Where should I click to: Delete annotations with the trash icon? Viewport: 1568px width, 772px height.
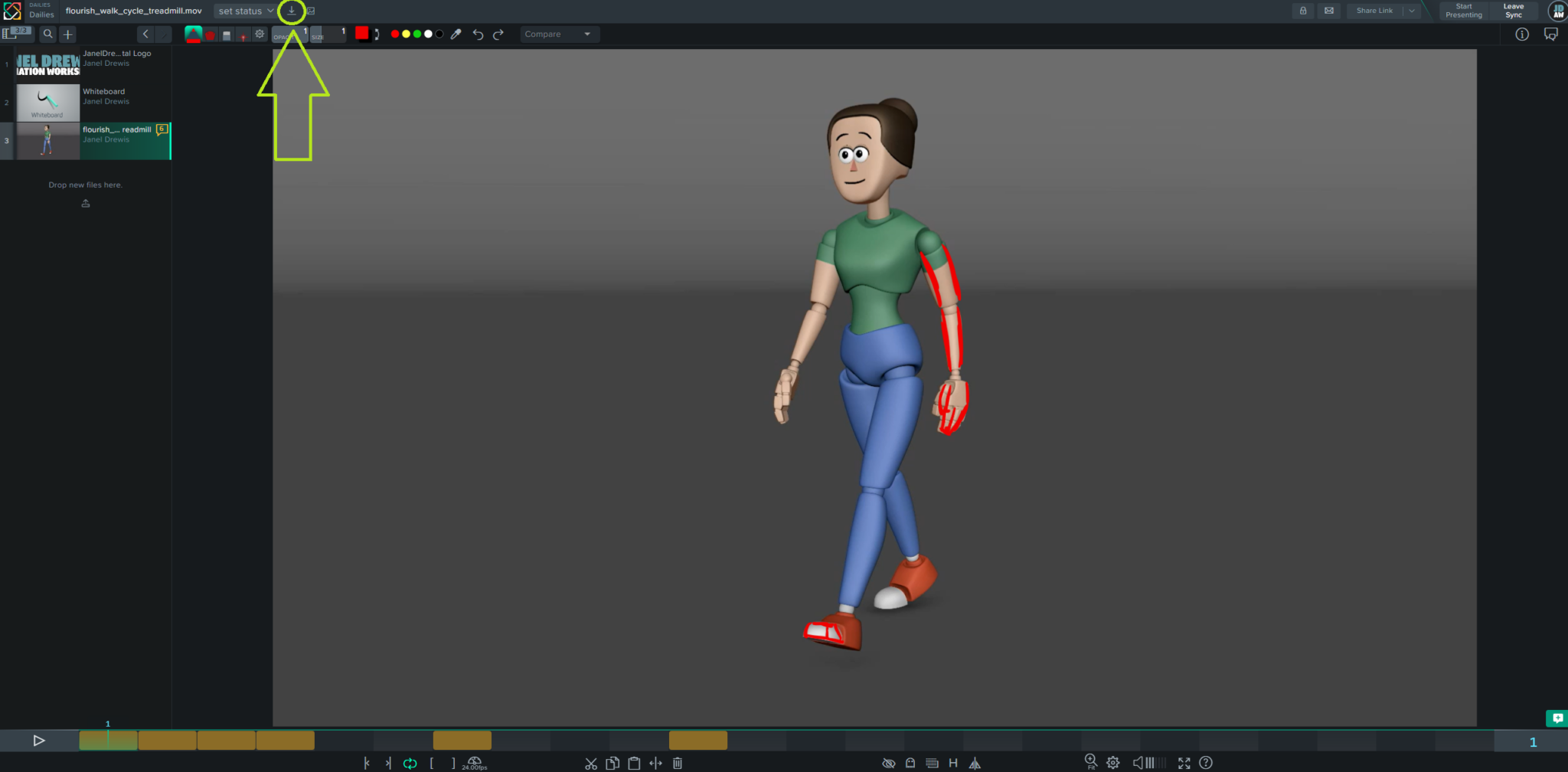(x=678, y=763)
